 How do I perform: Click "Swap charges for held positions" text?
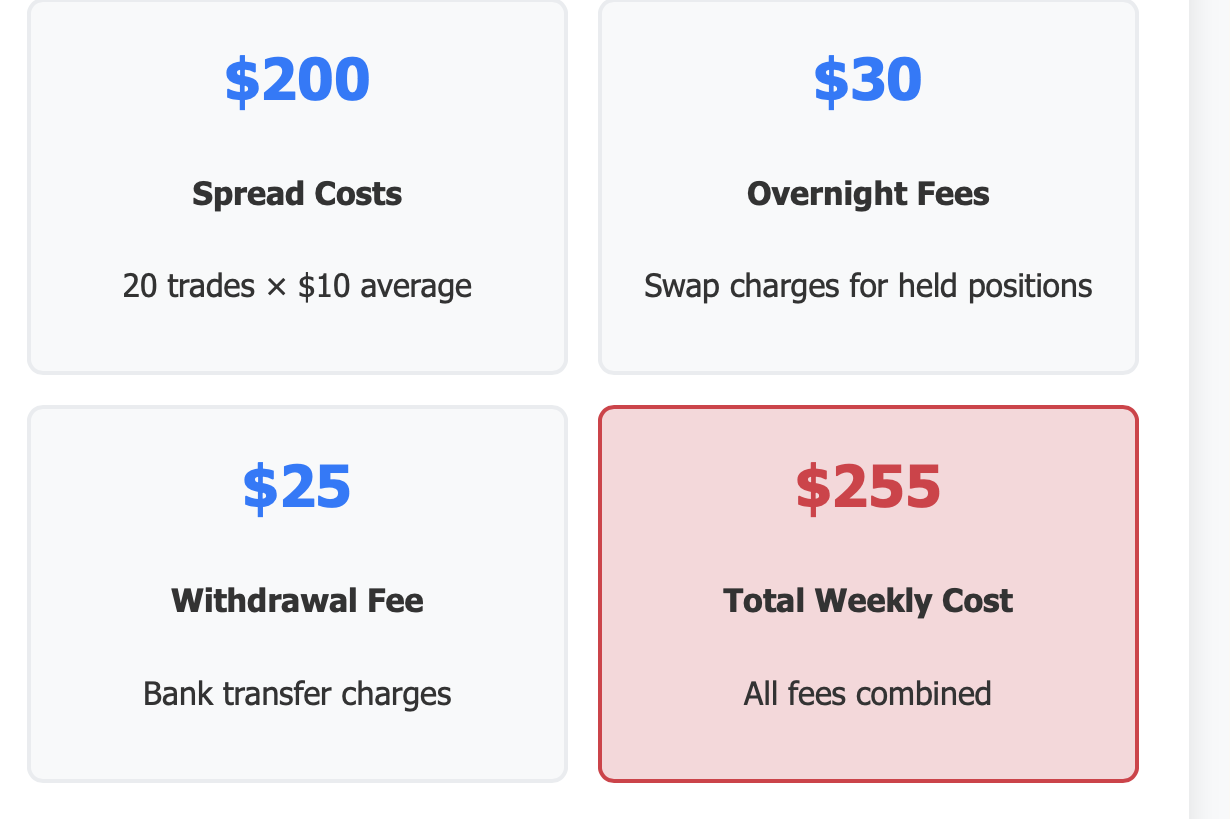[x=868, y=286]
